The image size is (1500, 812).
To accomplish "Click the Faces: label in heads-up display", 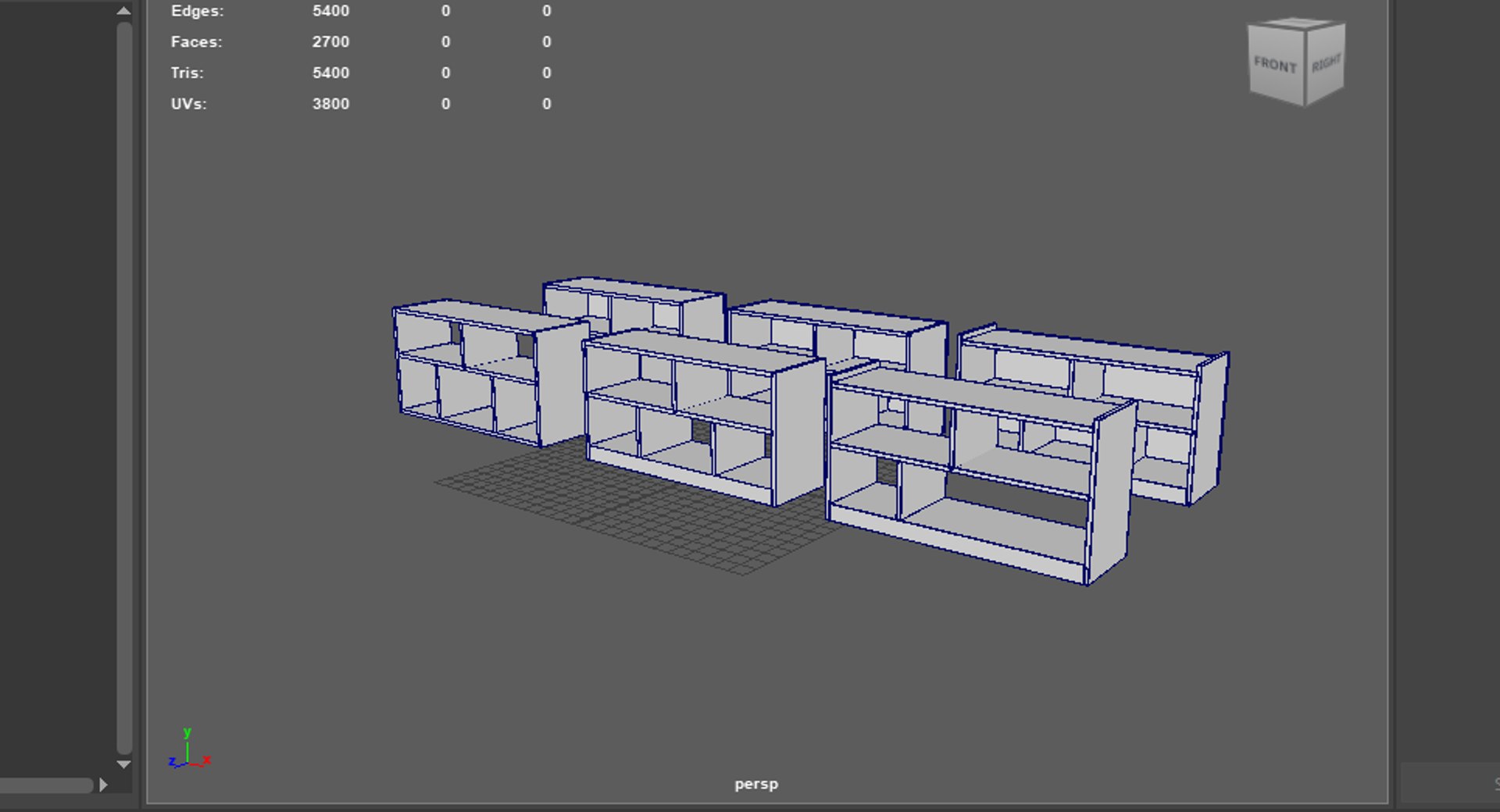I will pyautogui.click(x=196, y=41).
